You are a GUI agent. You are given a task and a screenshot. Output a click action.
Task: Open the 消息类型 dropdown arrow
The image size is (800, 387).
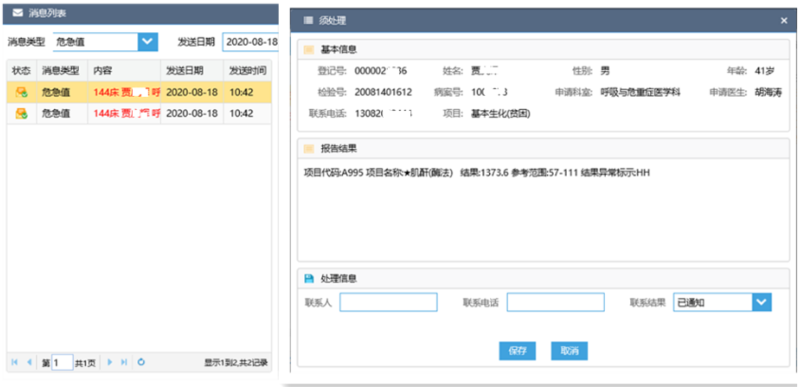point(148,42)
